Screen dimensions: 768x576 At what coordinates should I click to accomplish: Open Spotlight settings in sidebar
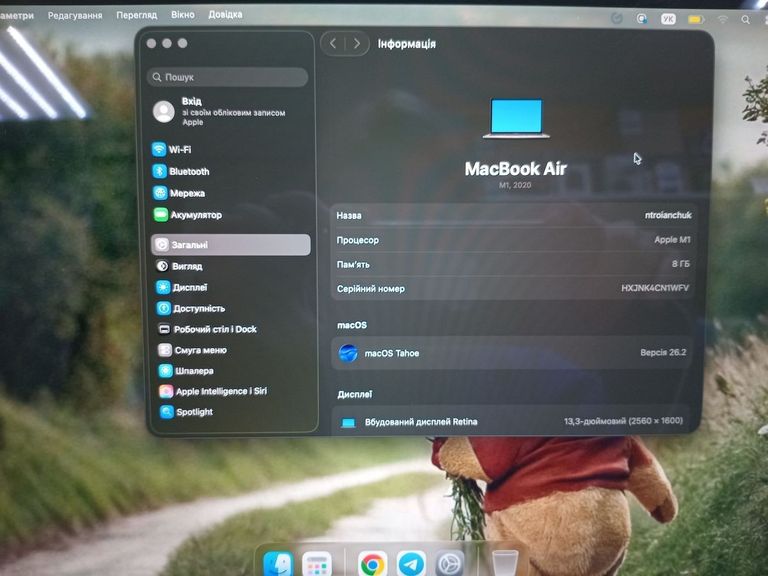point(187,412)
